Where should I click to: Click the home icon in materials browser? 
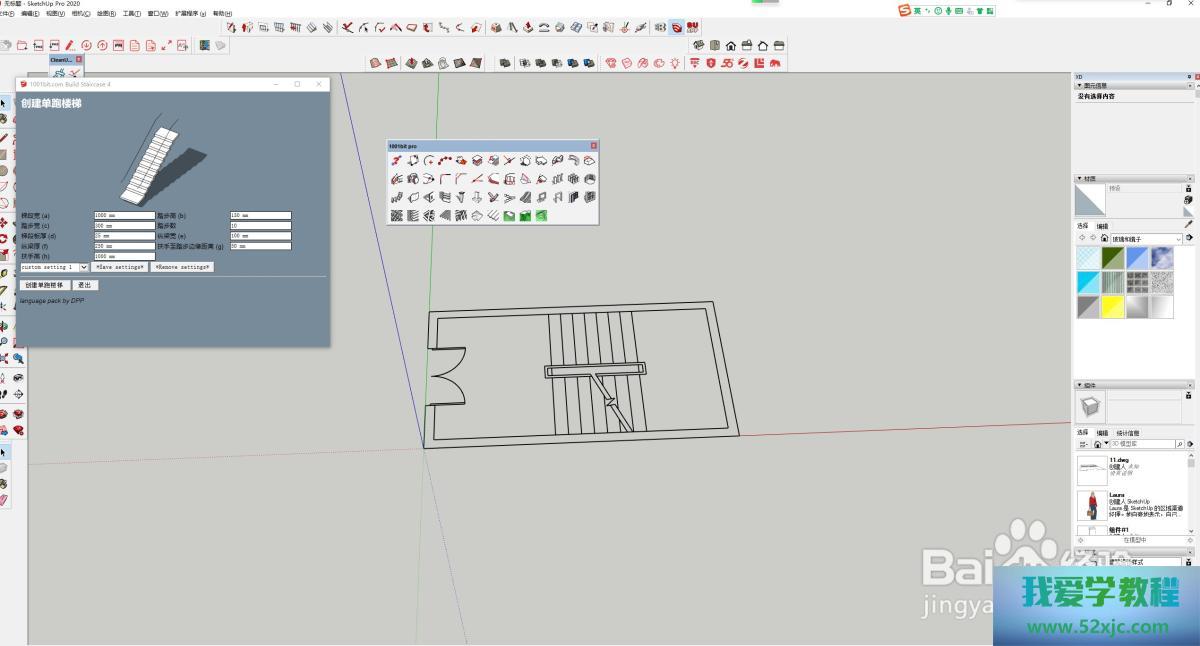[1104, 239]
